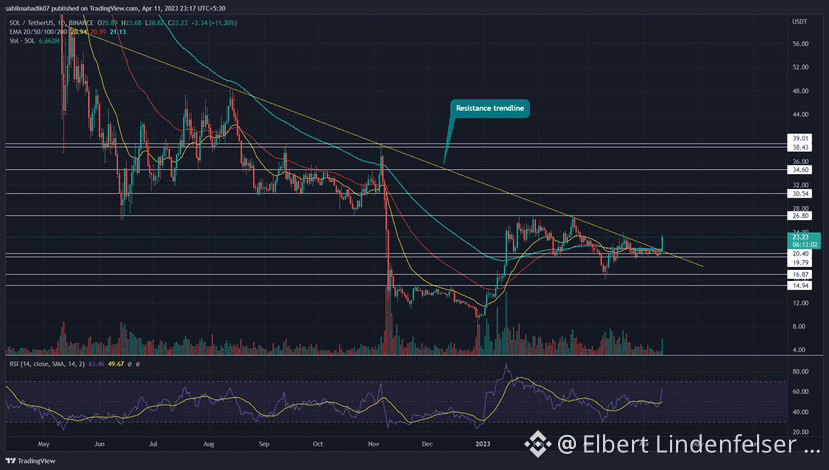This screenshot has width=829, height=470.
Task: Click the TradingView logo at bottom left
Action: pos(30,461)
